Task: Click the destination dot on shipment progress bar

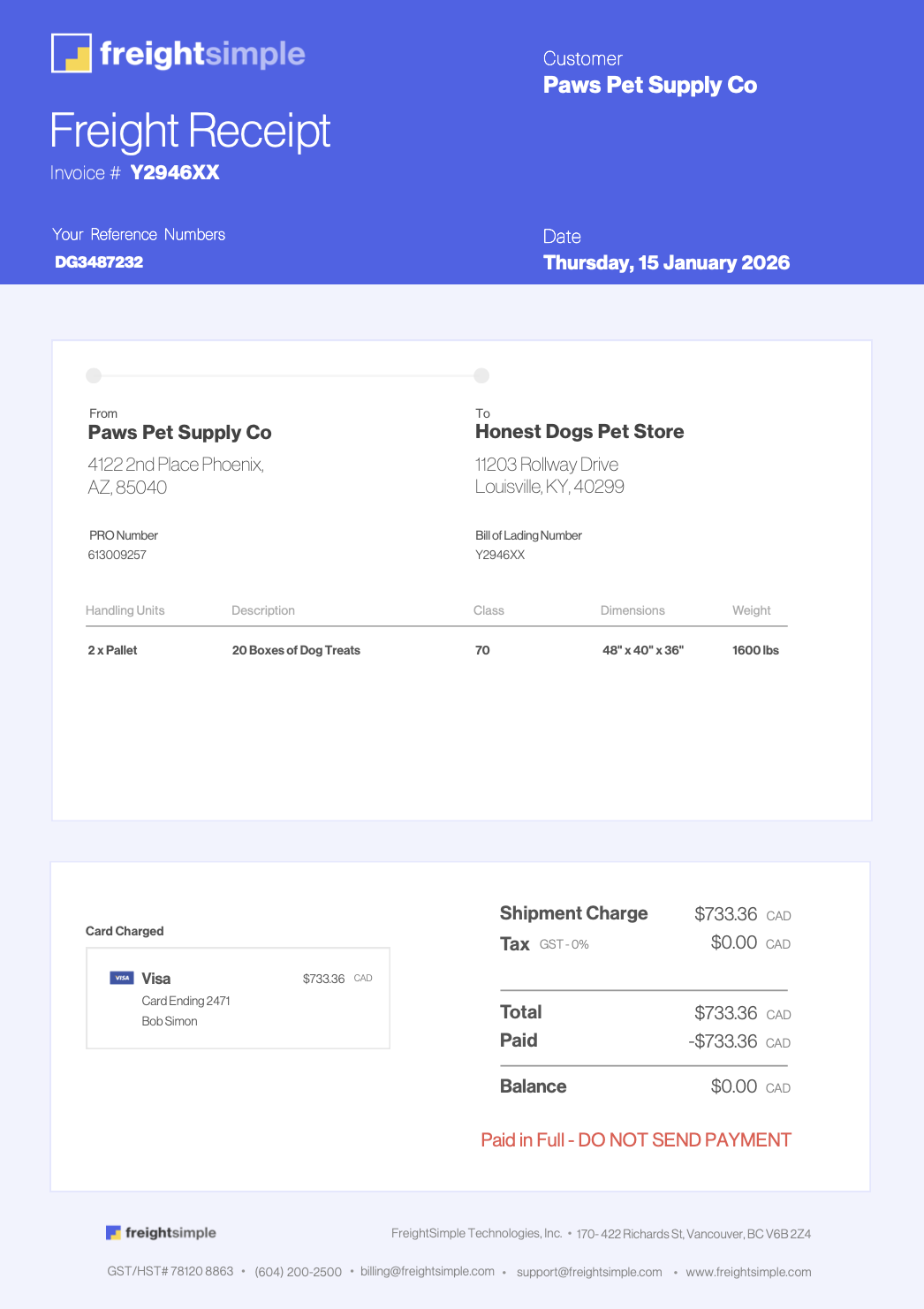Action: point(482,375)
